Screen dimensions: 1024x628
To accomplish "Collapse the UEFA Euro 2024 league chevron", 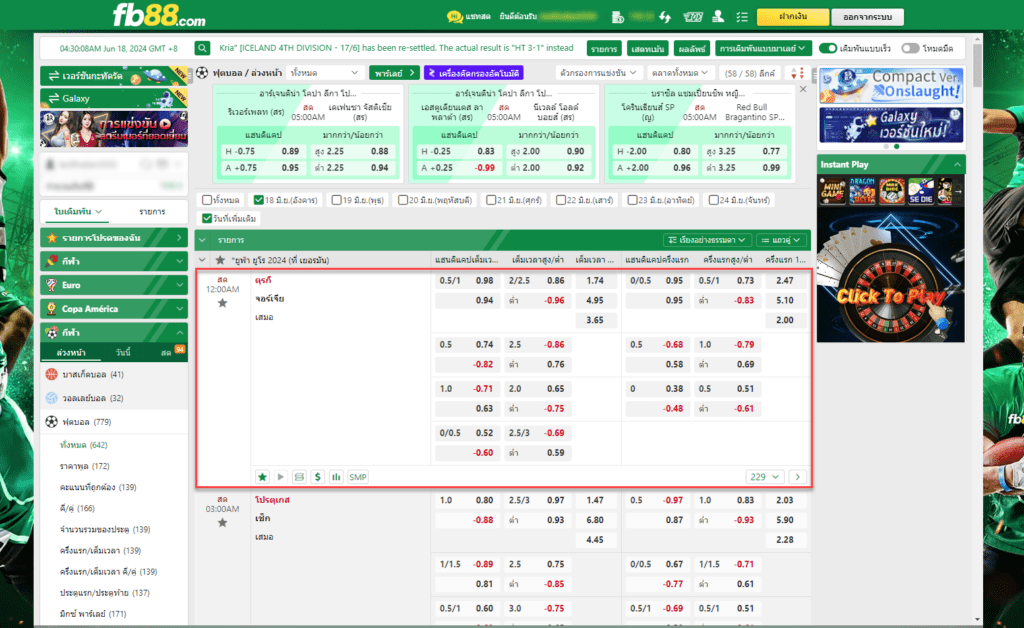I will pyautogui.click(x=202, y=260).
